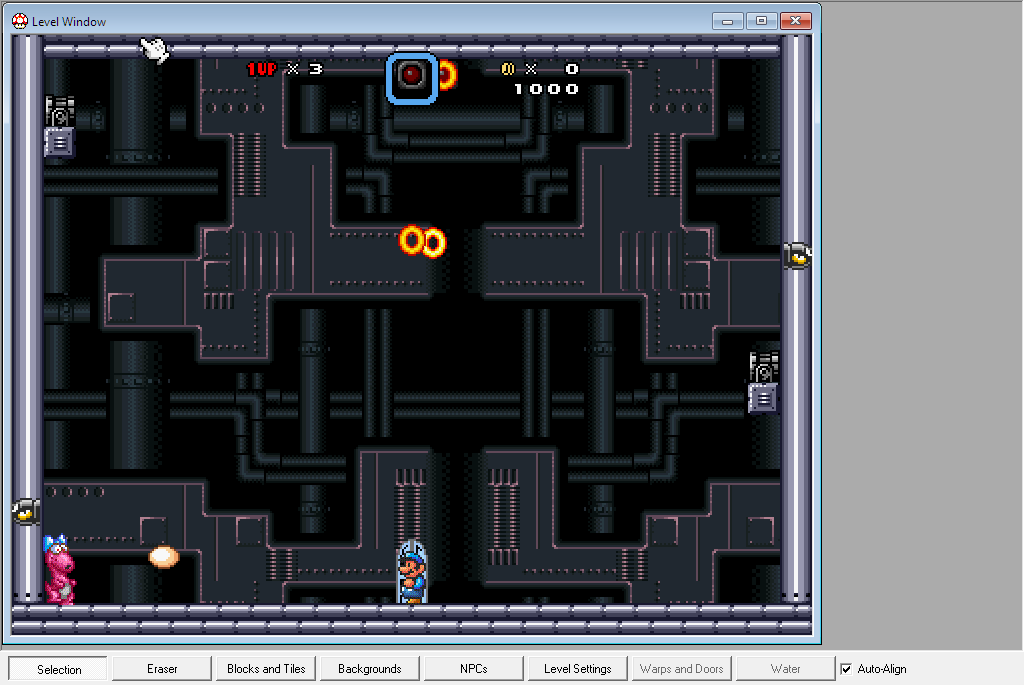Select the Mario player start sprite
The height and width of the screenshot is (685, 1024).
click(x=412, y=572)
